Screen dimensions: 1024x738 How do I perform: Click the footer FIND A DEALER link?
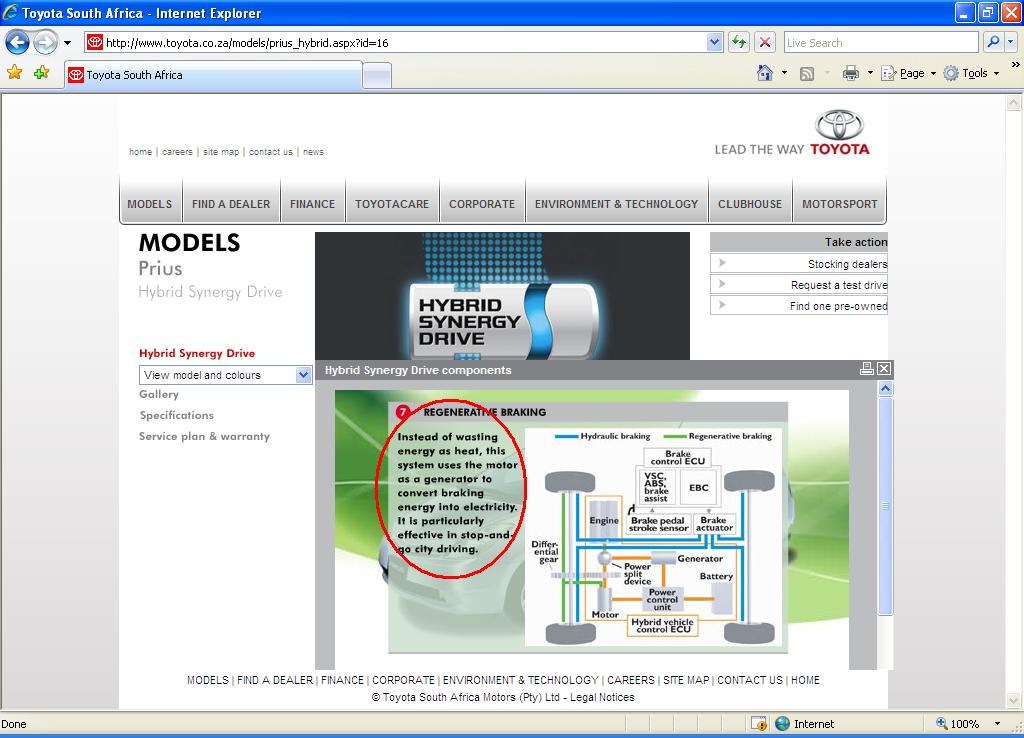click(275, 680)
